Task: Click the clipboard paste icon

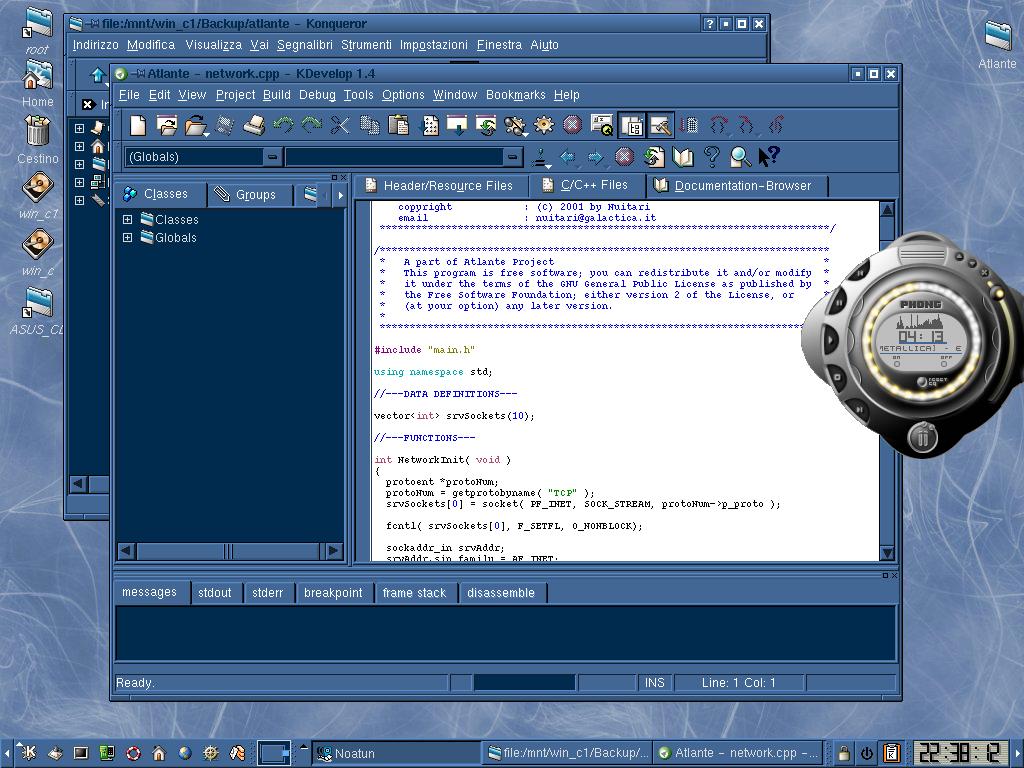Action: (x=398, y=125)
